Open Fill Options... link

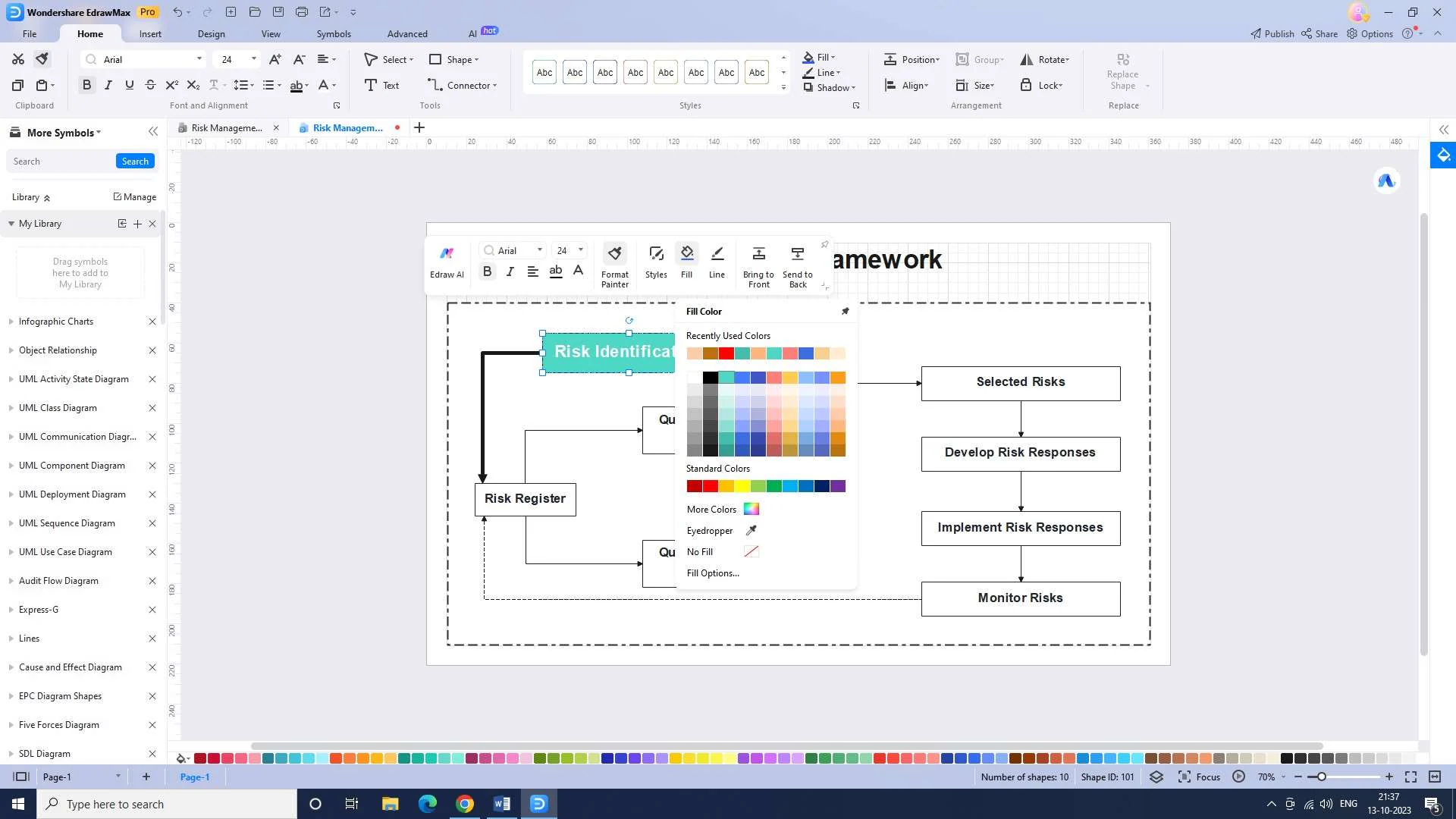click(713, 573)
